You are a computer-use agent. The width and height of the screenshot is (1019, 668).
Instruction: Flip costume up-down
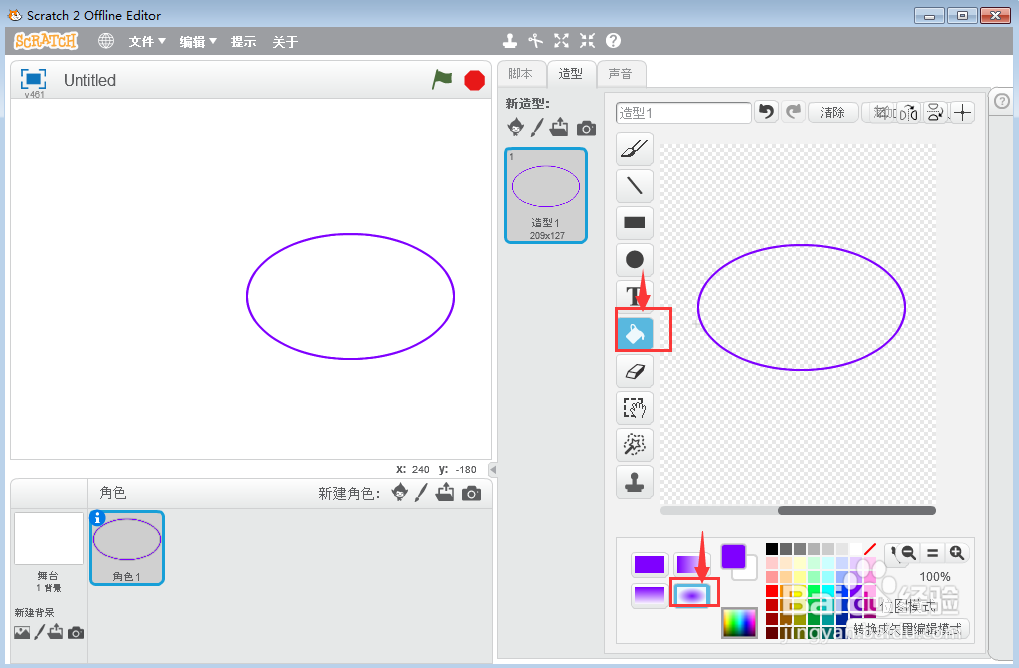point(935,113)
